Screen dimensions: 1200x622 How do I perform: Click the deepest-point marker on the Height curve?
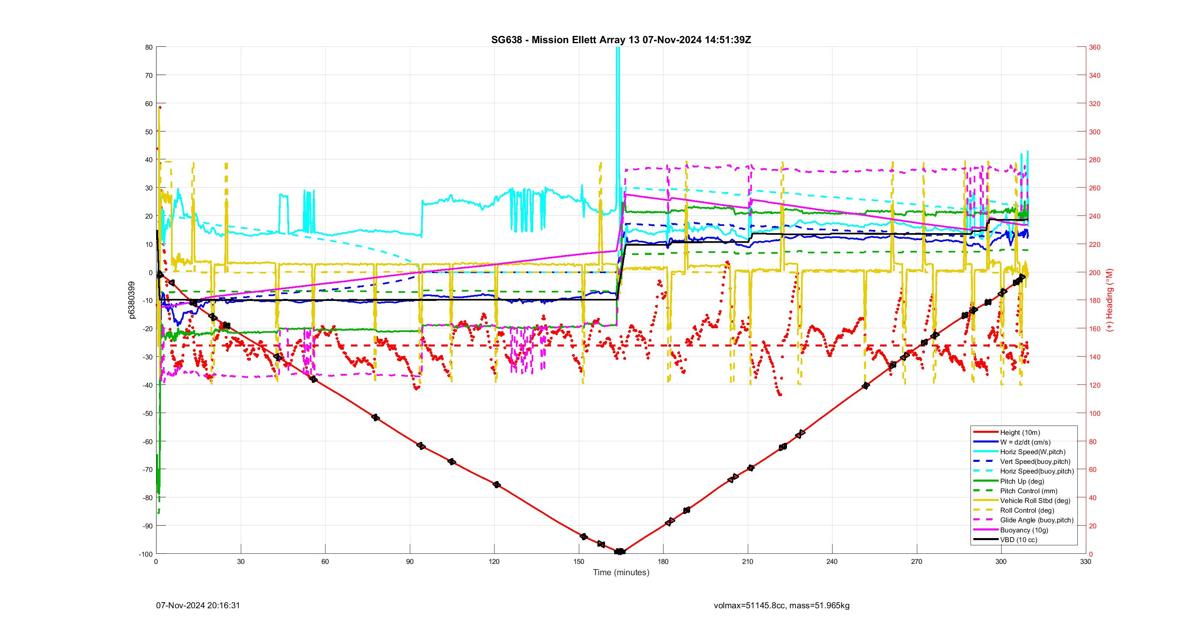619,552
